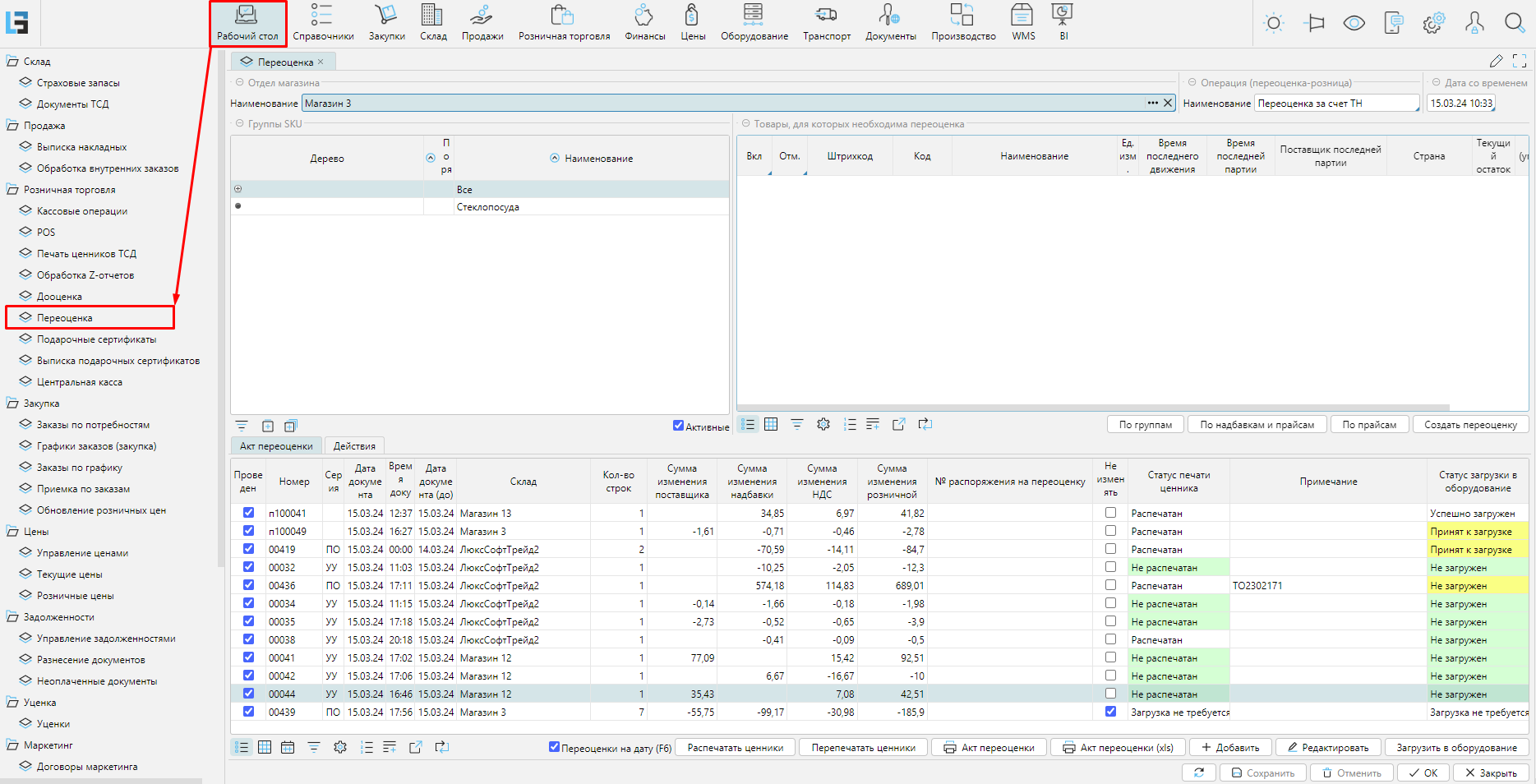Toggle Не изменять checkbox for document 00439
Image resolution: width=1536 pixels, height=784 pixels.
[1110, 712]
